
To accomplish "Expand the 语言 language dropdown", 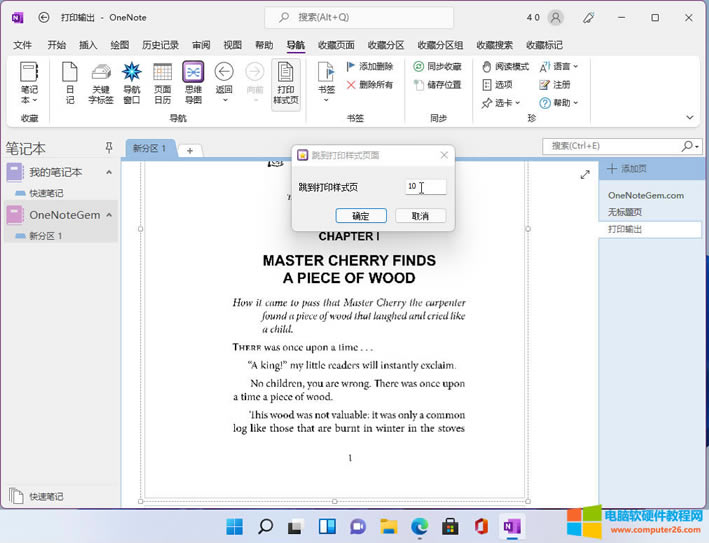I will [559, 67].
